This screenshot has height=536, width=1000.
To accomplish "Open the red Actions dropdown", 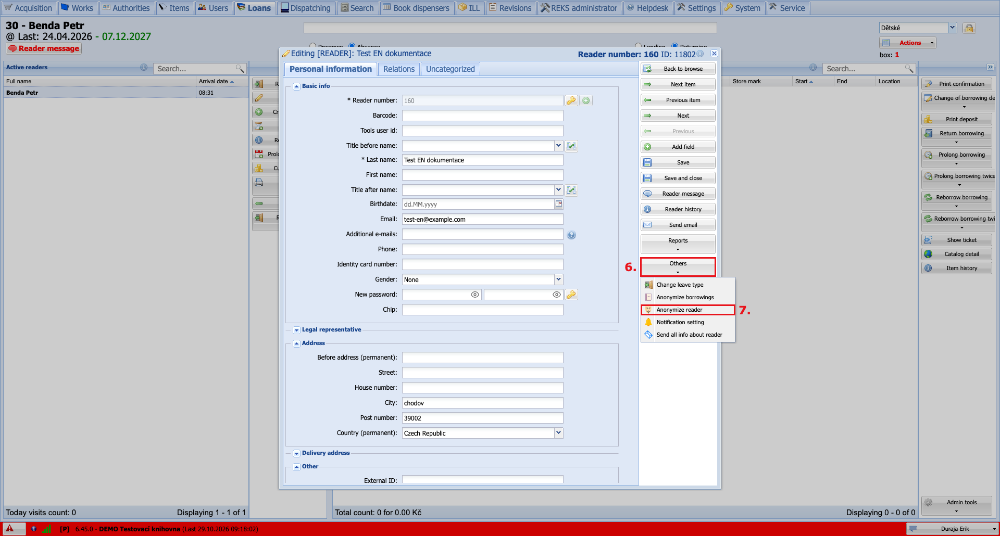I will (908, 43).
